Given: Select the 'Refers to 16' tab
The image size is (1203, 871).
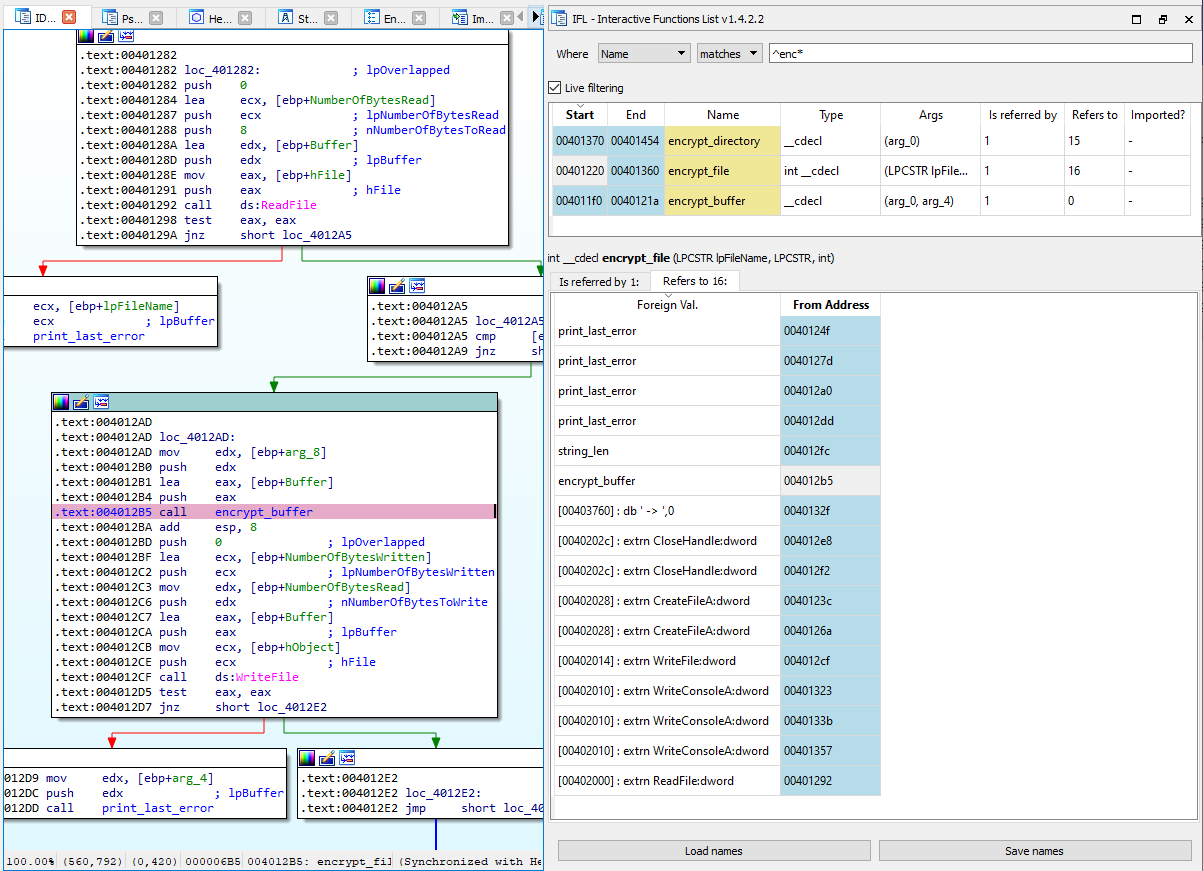Looking at the screenshot, I should (694, 281).
